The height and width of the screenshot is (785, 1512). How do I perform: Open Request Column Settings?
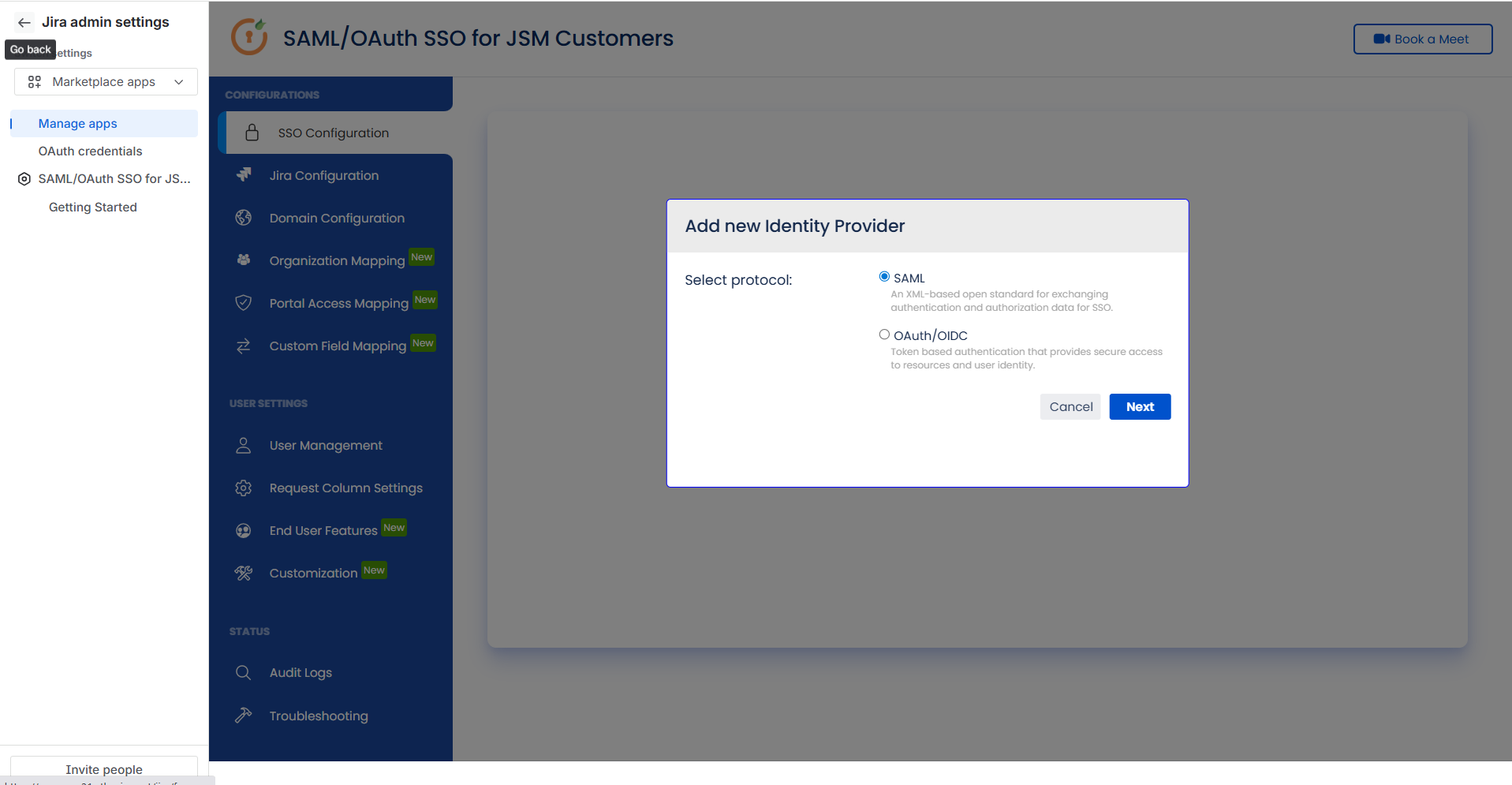346,488
